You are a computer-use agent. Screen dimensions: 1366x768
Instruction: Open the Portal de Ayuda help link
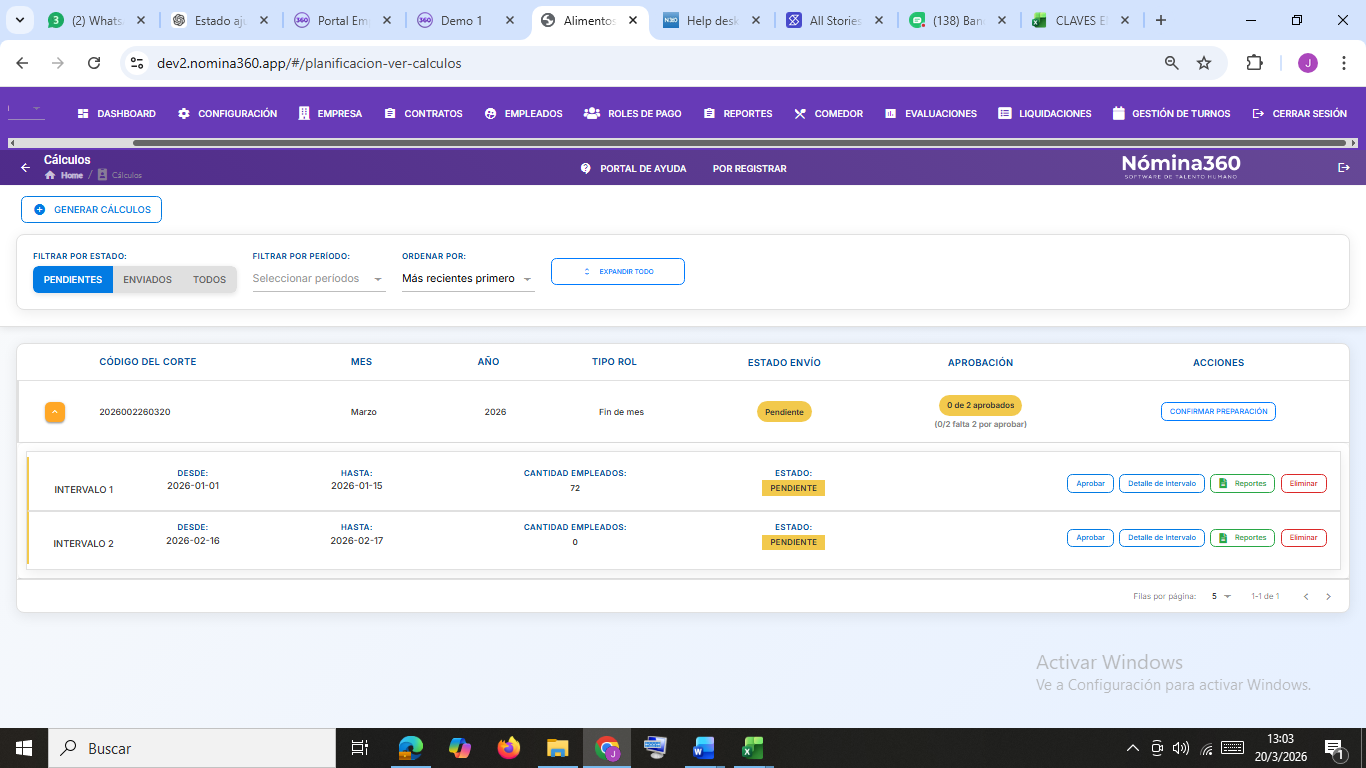click(633, 168)
